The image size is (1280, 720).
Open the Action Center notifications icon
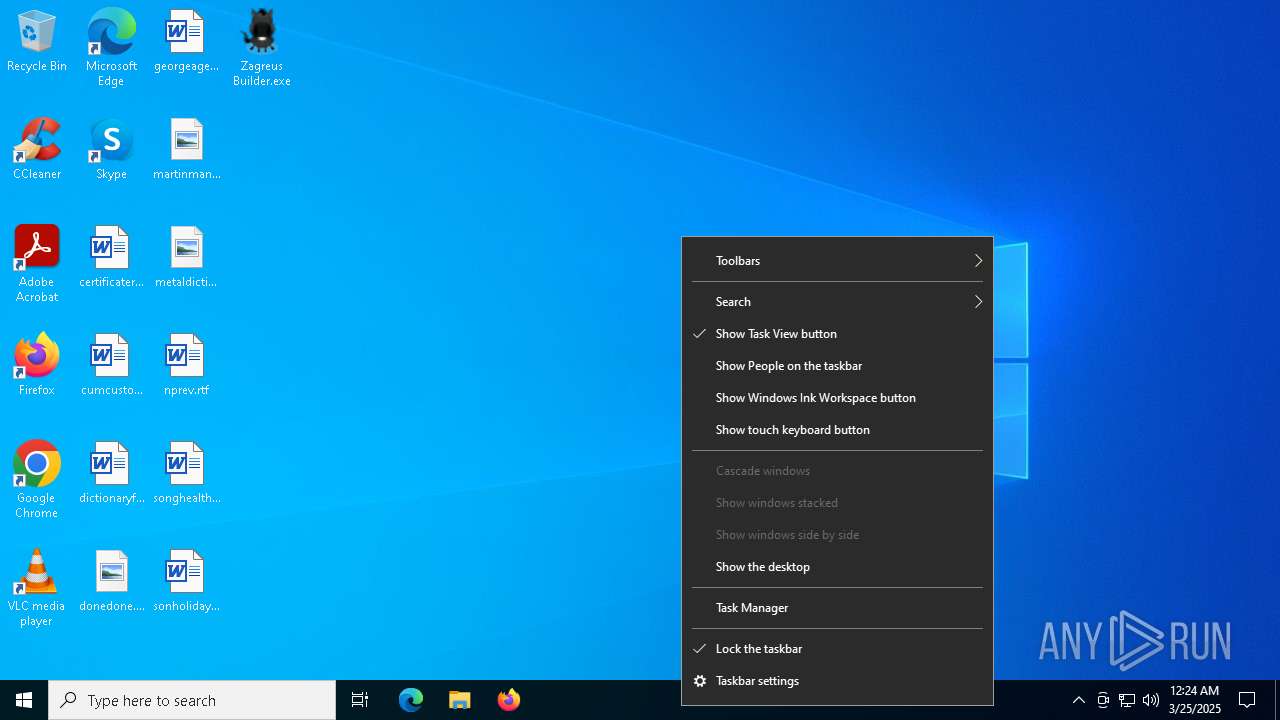tap(1248, 700)
